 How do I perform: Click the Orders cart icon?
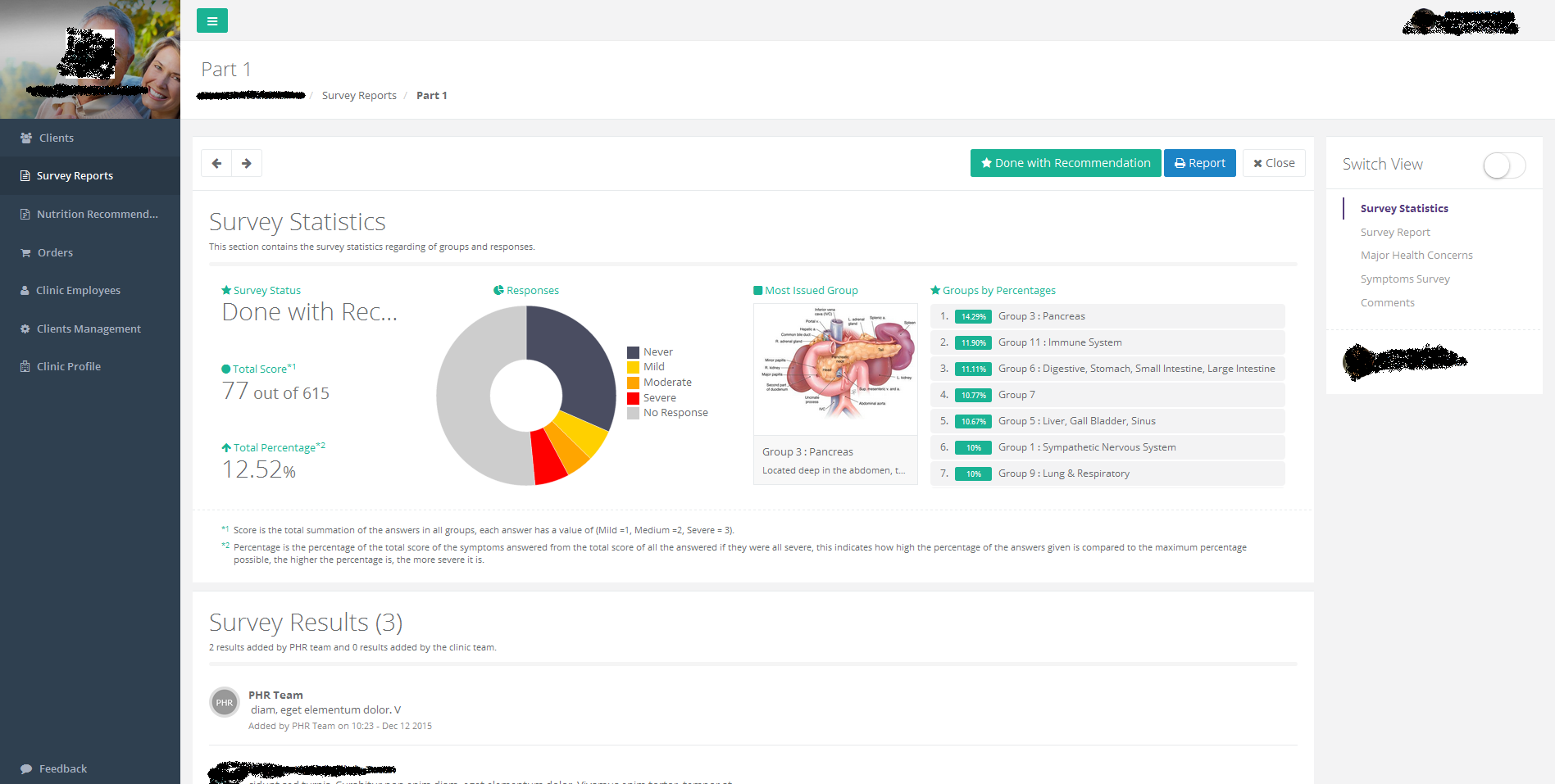tap(25, 253)
